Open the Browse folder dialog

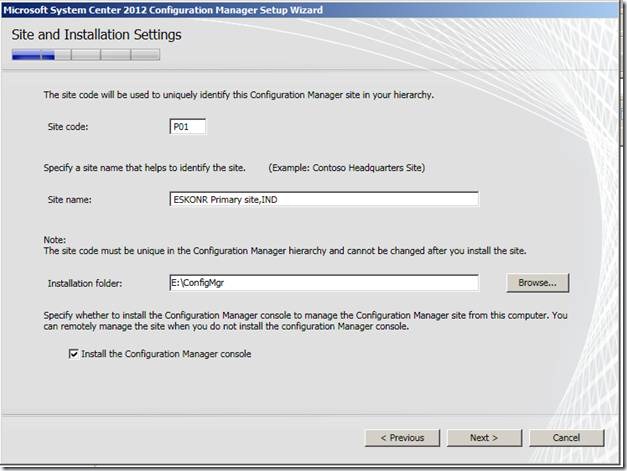pyautogui.click(x=537, y=283)
